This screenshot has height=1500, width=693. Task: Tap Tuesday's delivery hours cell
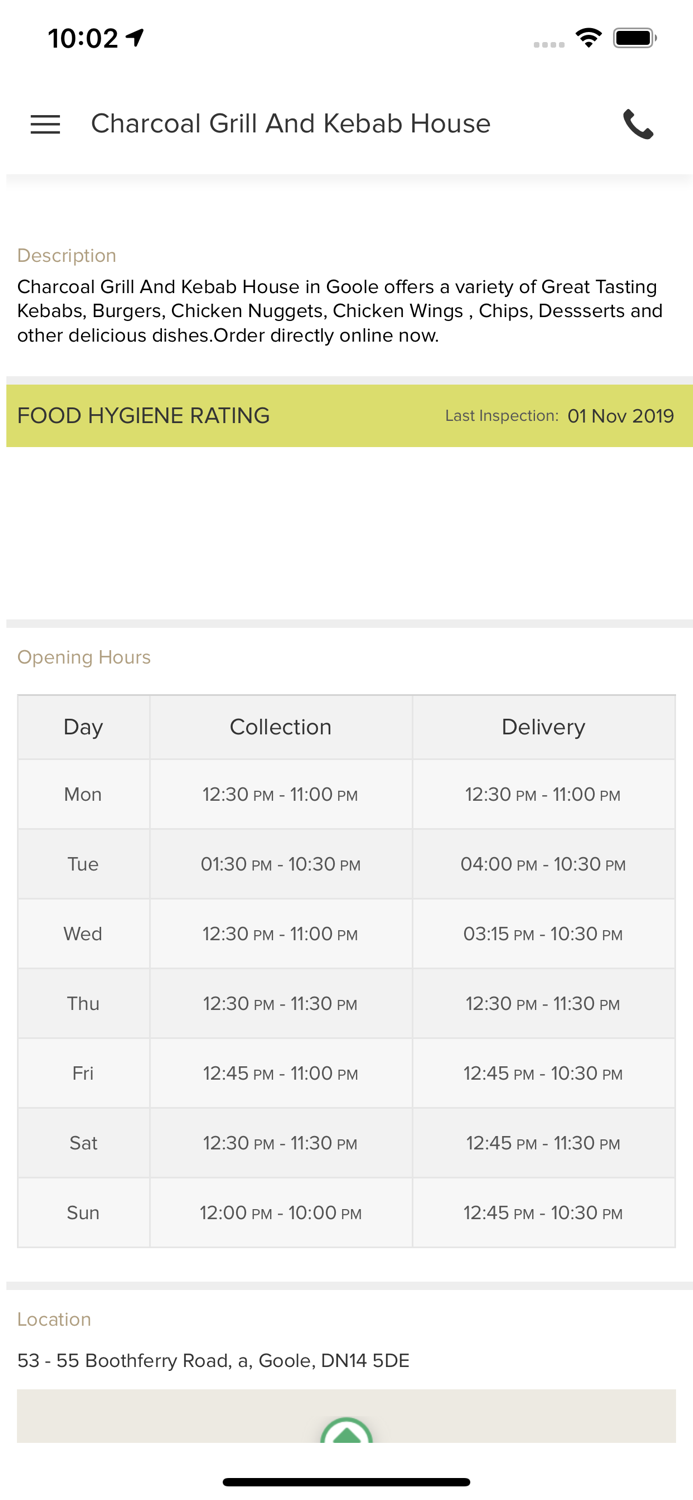(543, 864)
